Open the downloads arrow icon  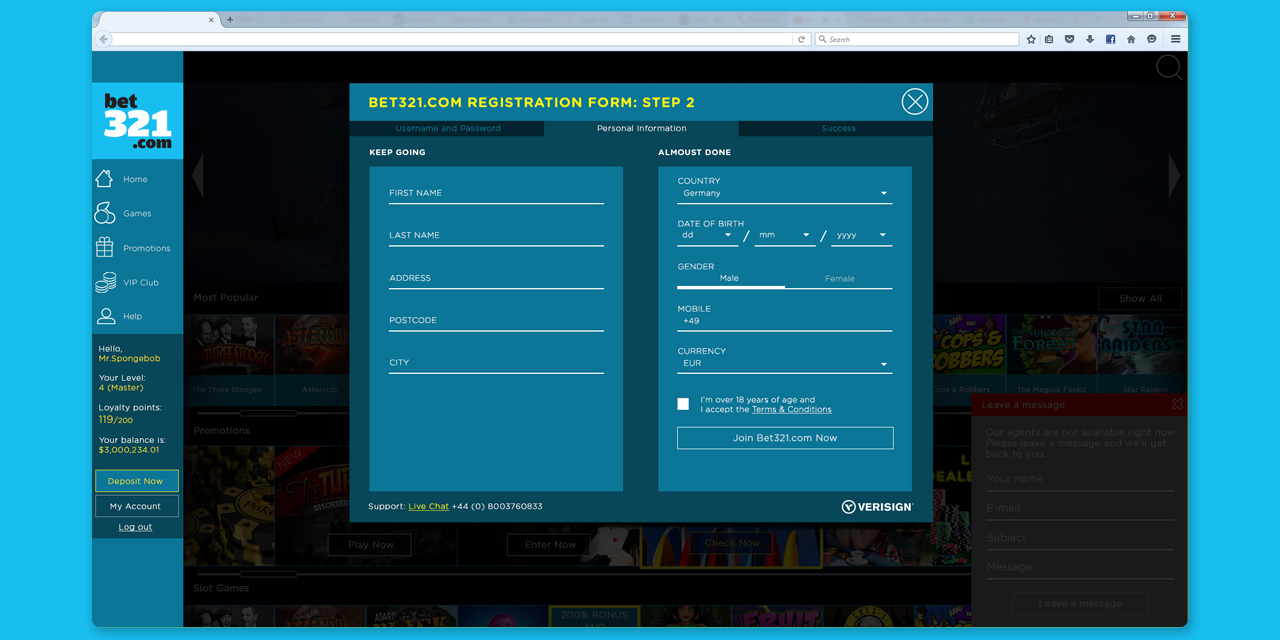pos(1089,39)
